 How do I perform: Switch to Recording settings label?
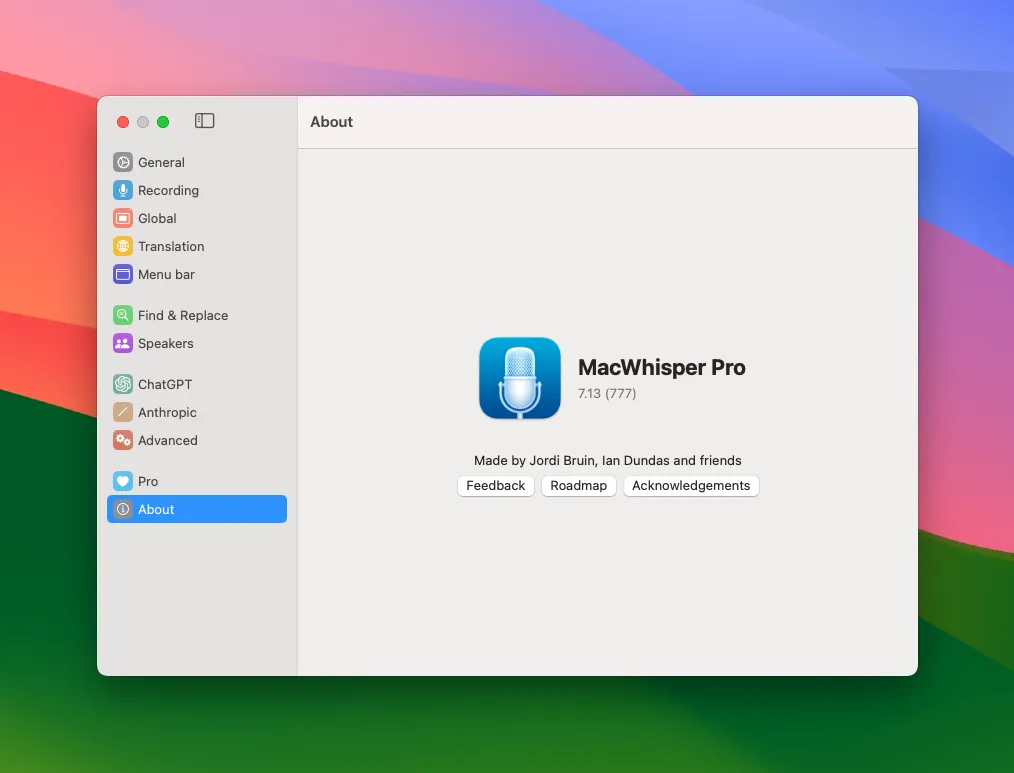click(x=168, y=190)
